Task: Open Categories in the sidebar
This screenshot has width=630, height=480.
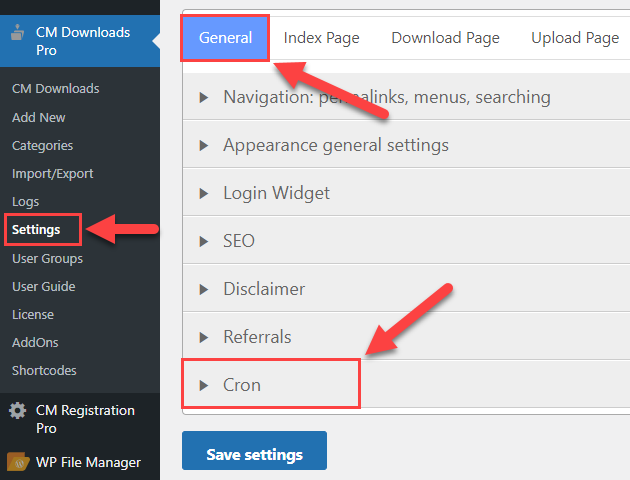Action: click(x=43, y=145)
